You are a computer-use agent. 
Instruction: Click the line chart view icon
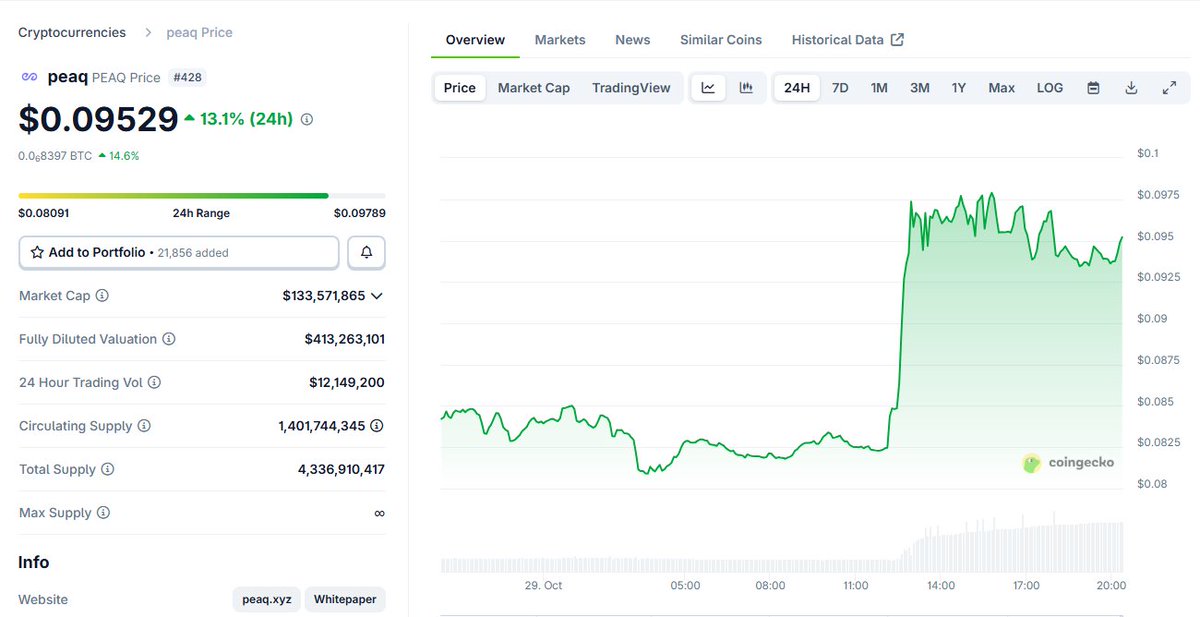[708, 88]
